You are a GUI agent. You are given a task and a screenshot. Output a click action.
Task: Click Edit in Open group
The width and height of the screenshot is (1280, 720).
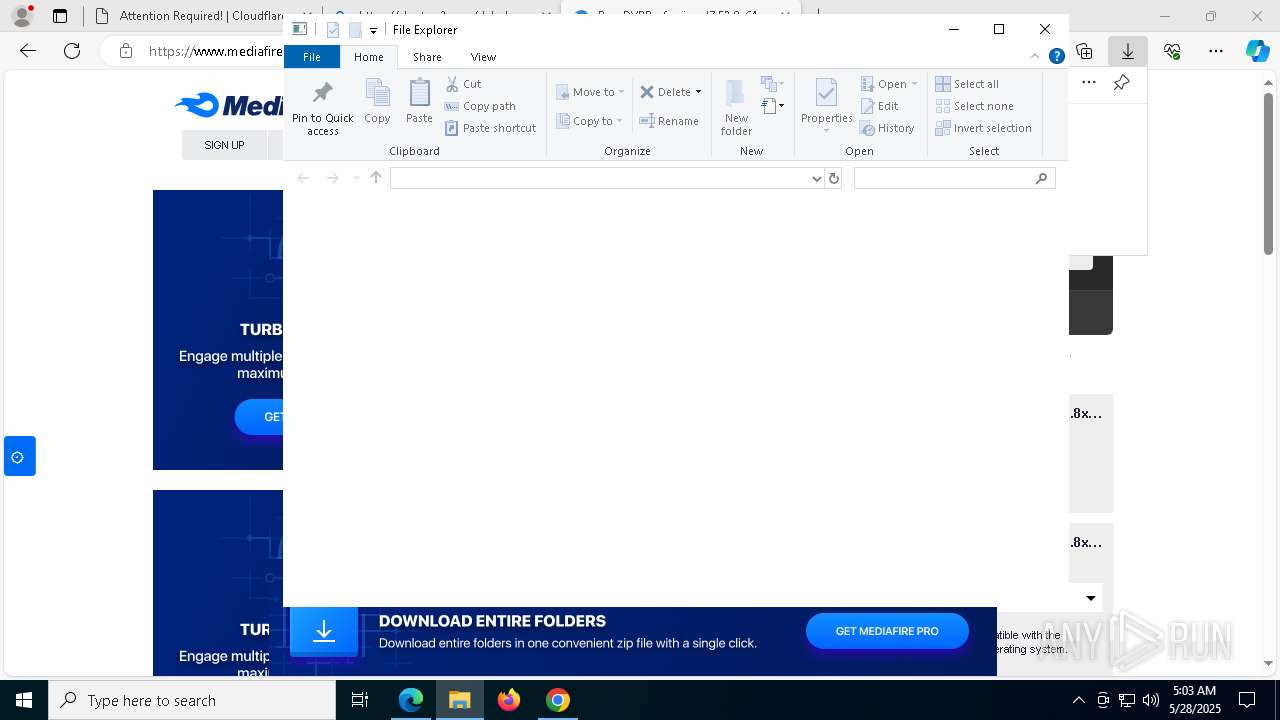coord(879,106)
